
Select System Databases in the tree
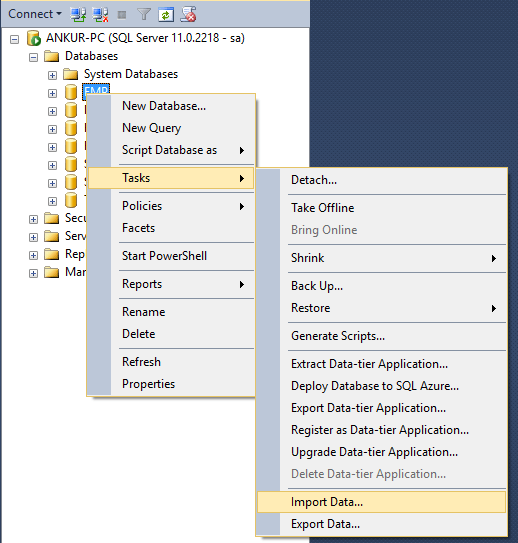[131, 74]
